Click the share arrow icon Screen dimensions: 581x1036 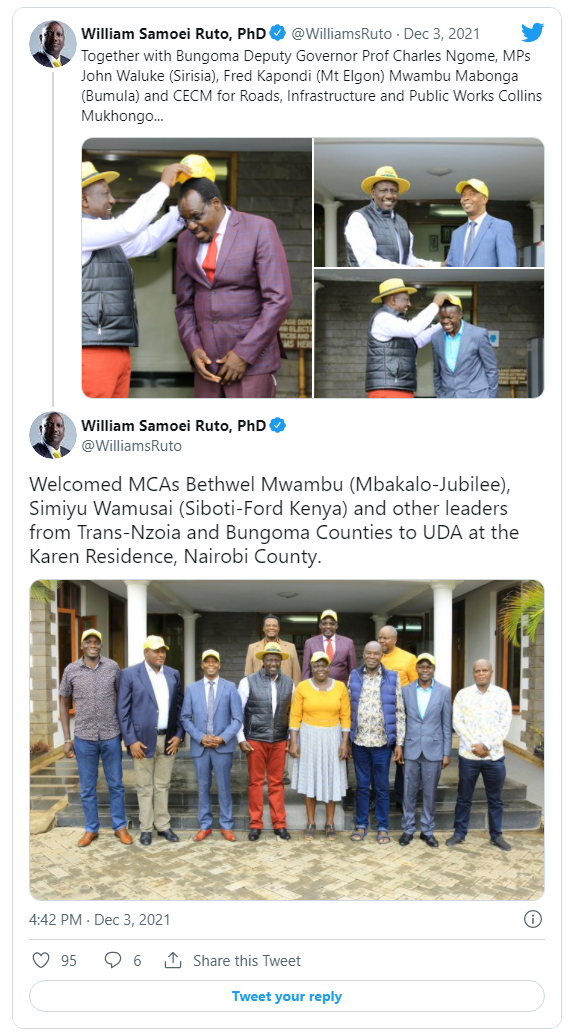coord(173,960)
